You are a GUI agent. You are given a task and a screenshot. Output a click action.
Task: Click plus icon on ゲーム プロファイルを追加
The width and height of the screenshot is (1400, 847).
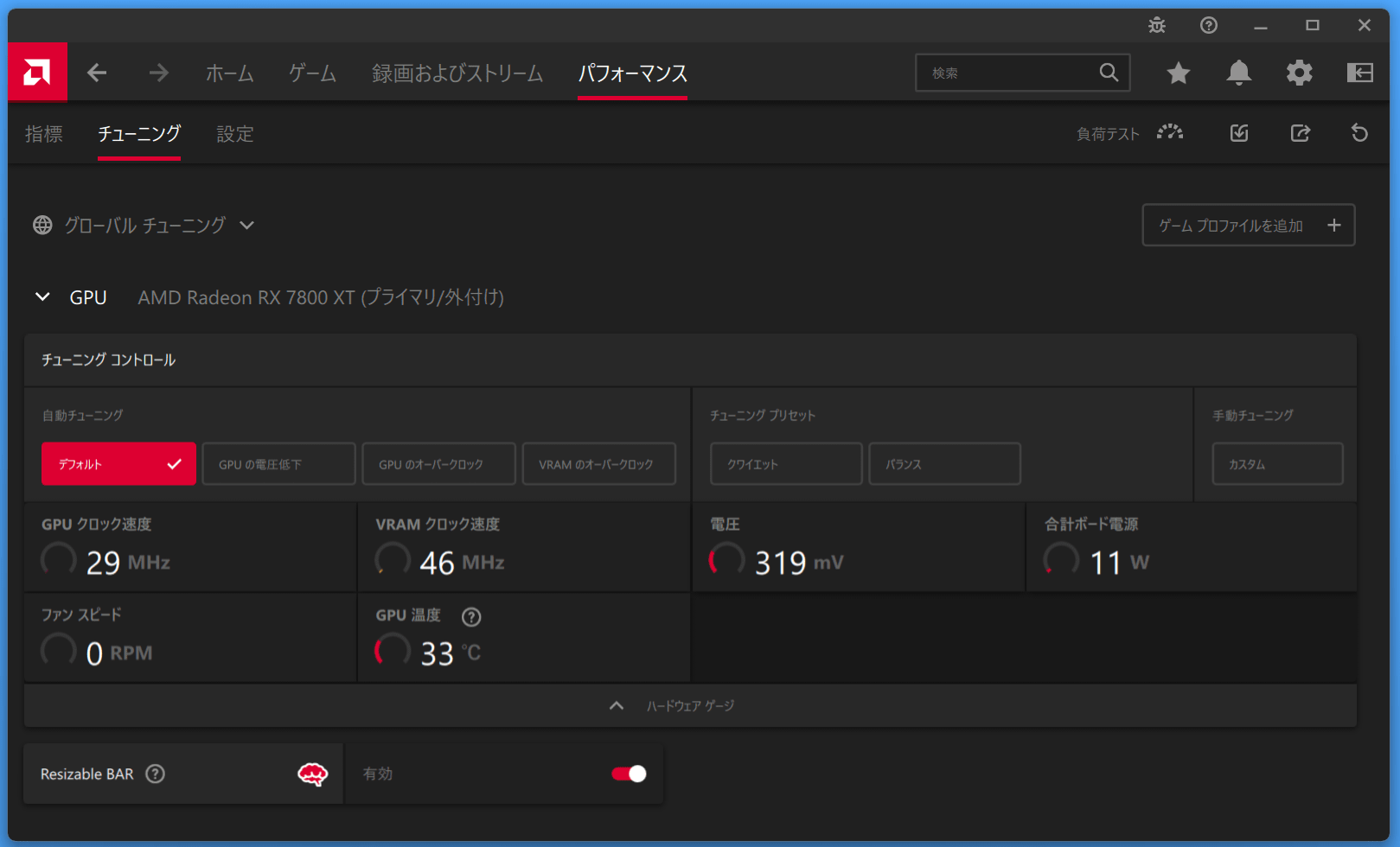[x=1334, y=225]
